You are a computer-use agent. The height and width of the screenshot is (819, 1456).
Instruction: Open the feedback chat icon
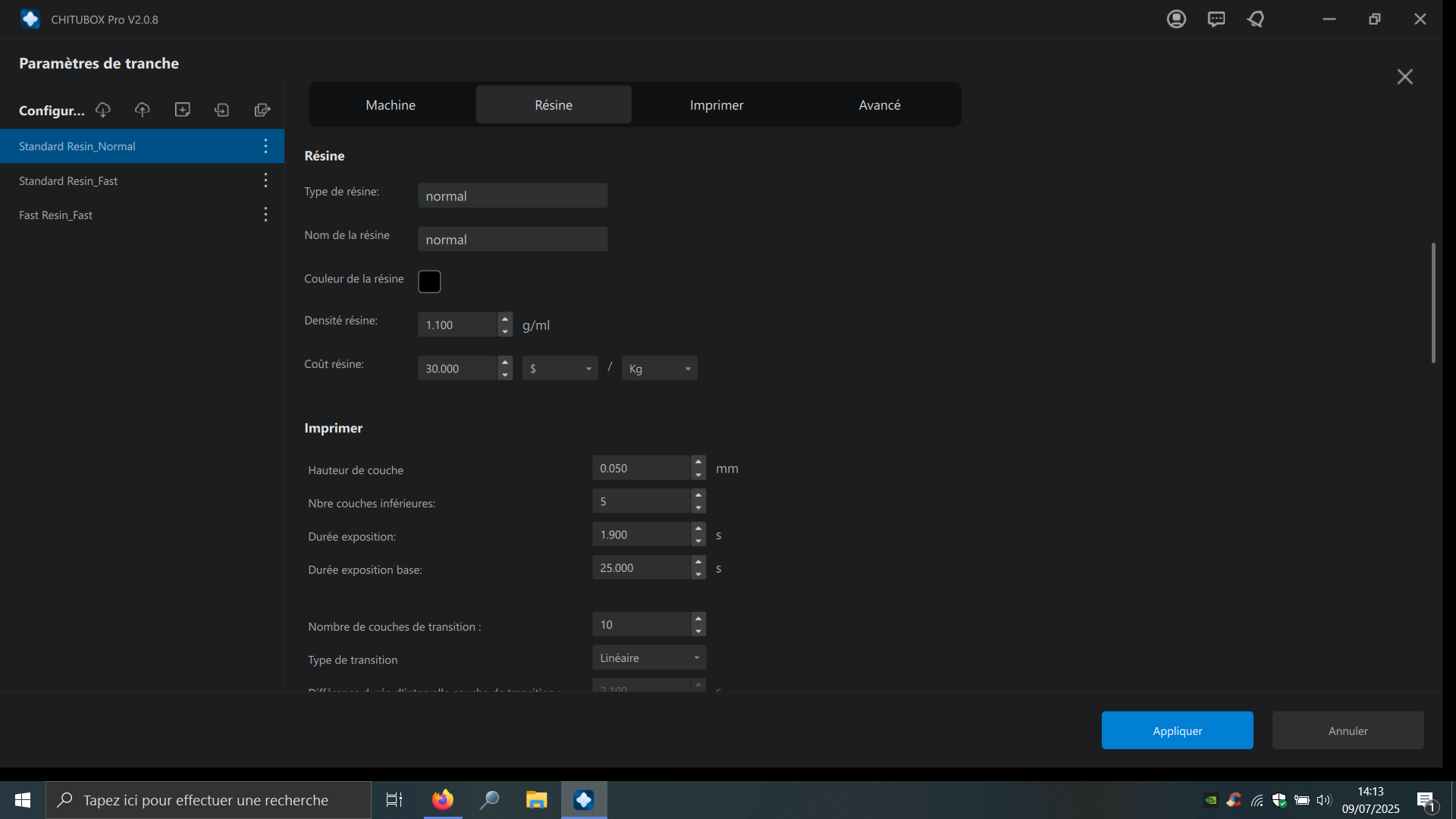point(1216,19)
